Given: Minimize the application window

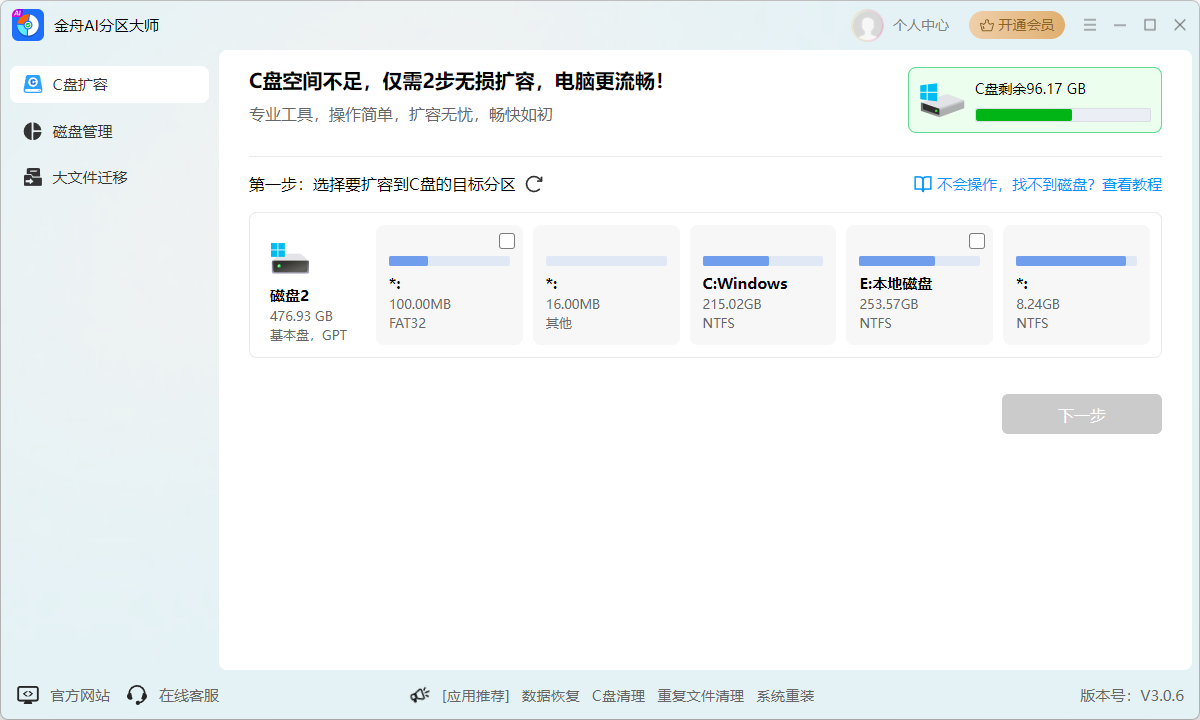Looking at the screenshot, I should click(1120, 25).
